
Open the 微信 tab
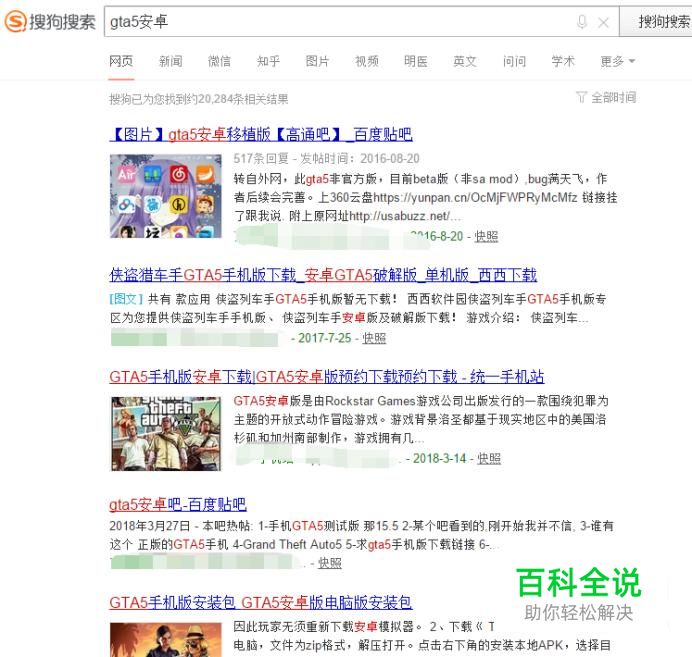(x=219, y=61)
